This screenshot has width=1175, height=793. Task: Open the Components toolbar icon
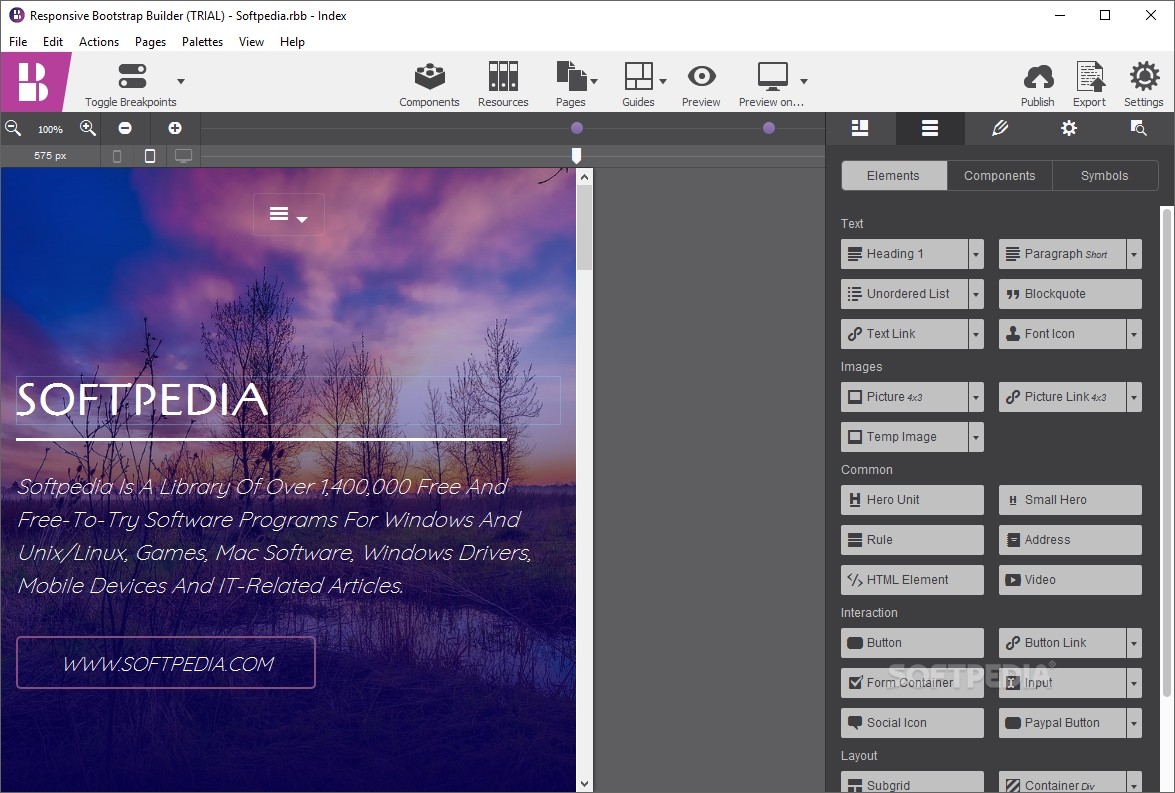coord(429,76)
